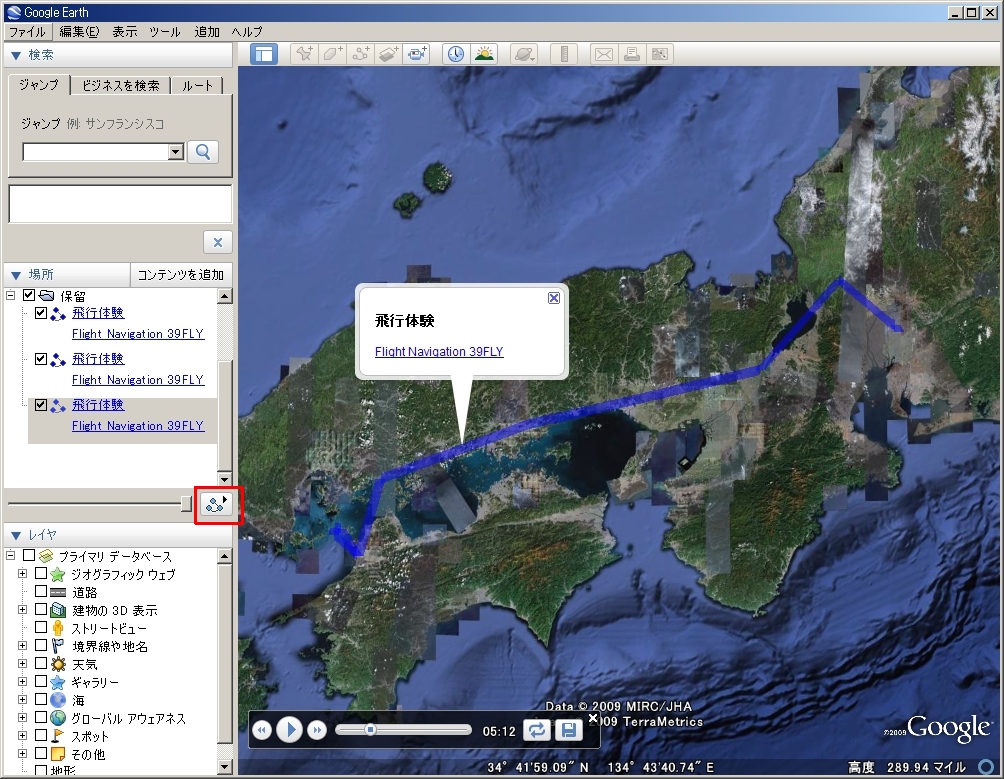This screenshot has height=779, width=1004.
Task: Toggle the sidebar panel button
Action: pos(263,54)
